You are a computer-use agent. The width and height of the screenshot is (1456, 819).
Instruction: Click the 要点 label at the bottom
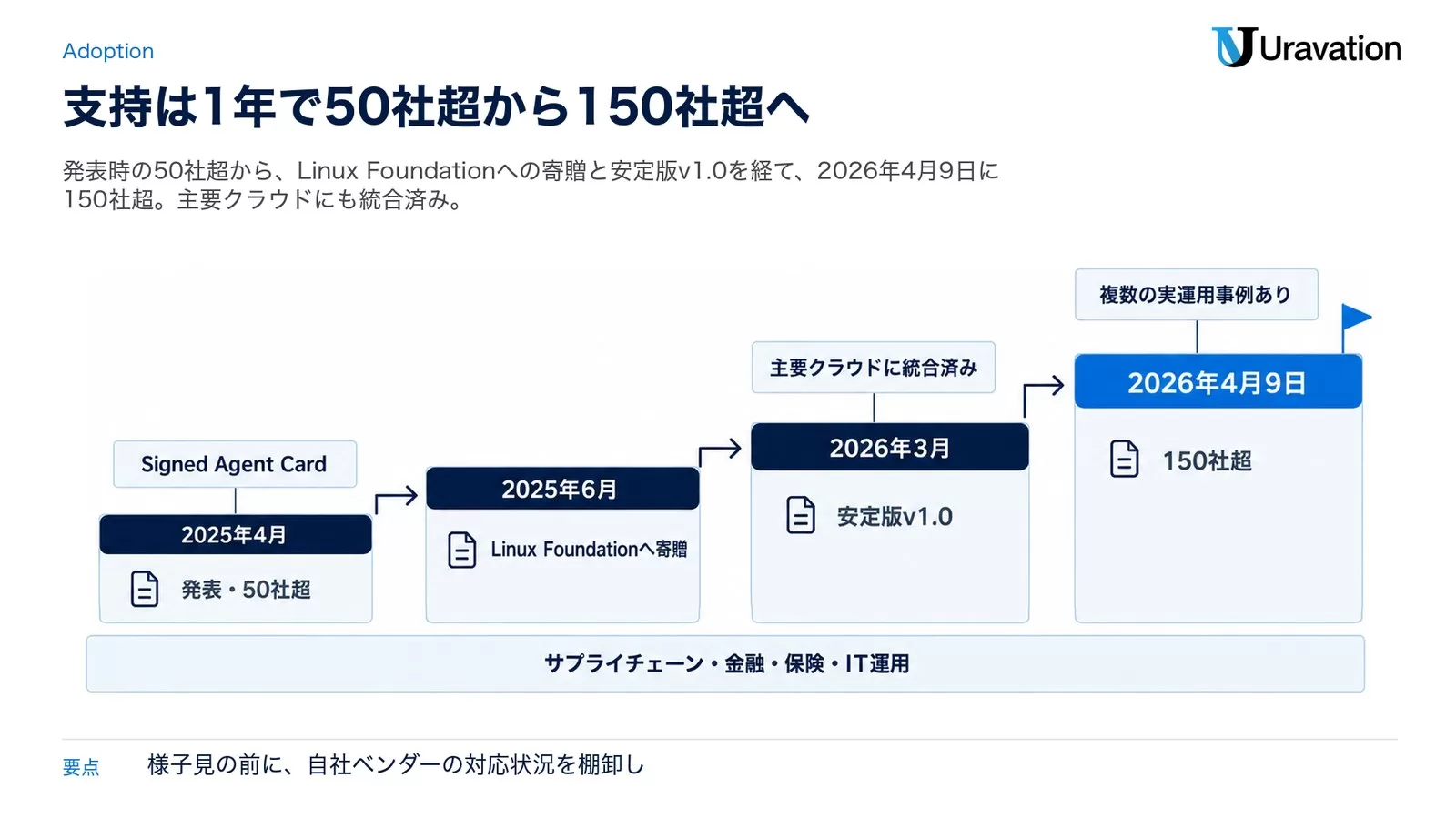click(x=81, y=767)
